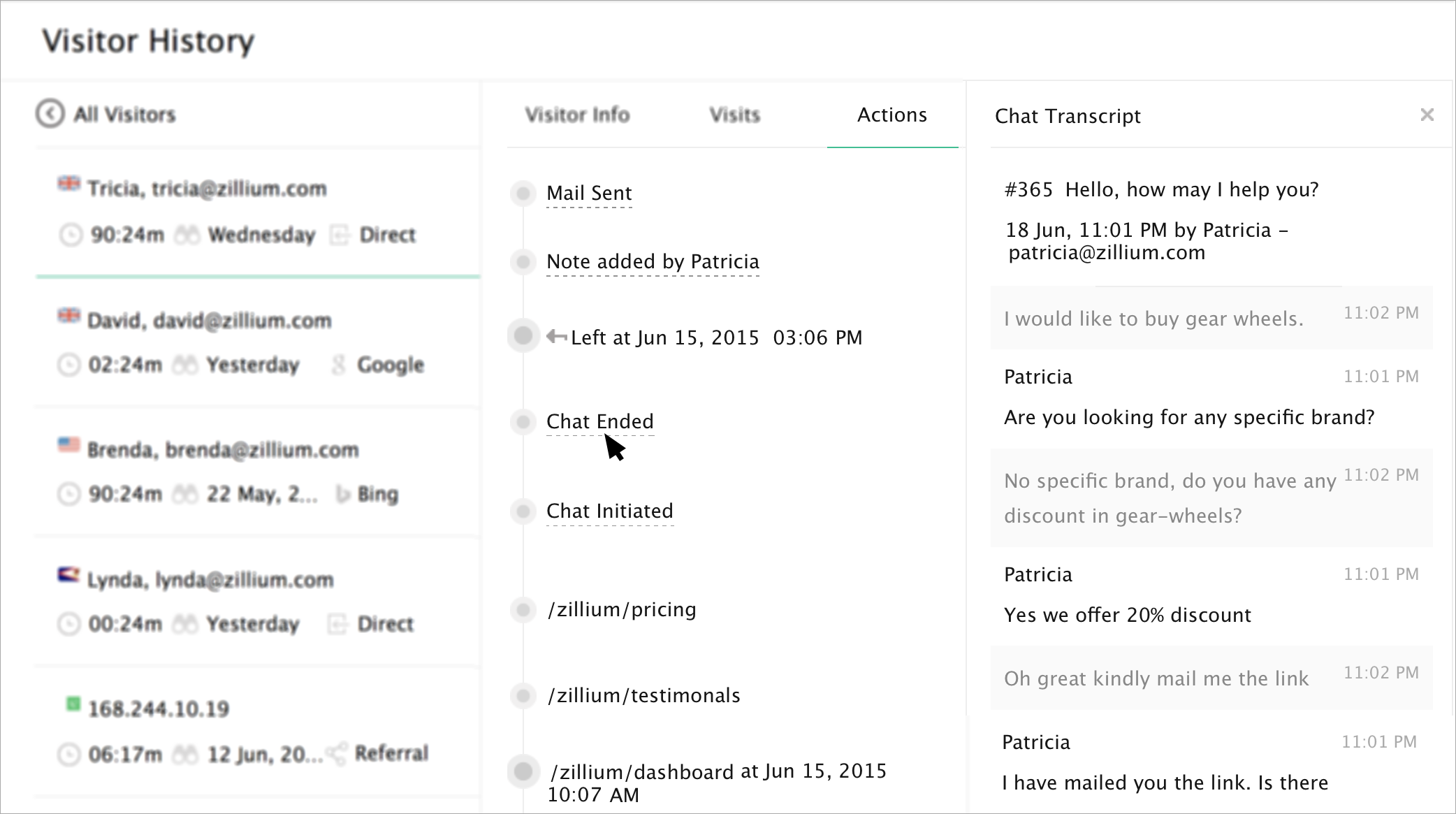This screenshot has width=1456, height=814.
Task: Click the timeline marker beside /zillium/dashboard
Action: pos(523,771)
